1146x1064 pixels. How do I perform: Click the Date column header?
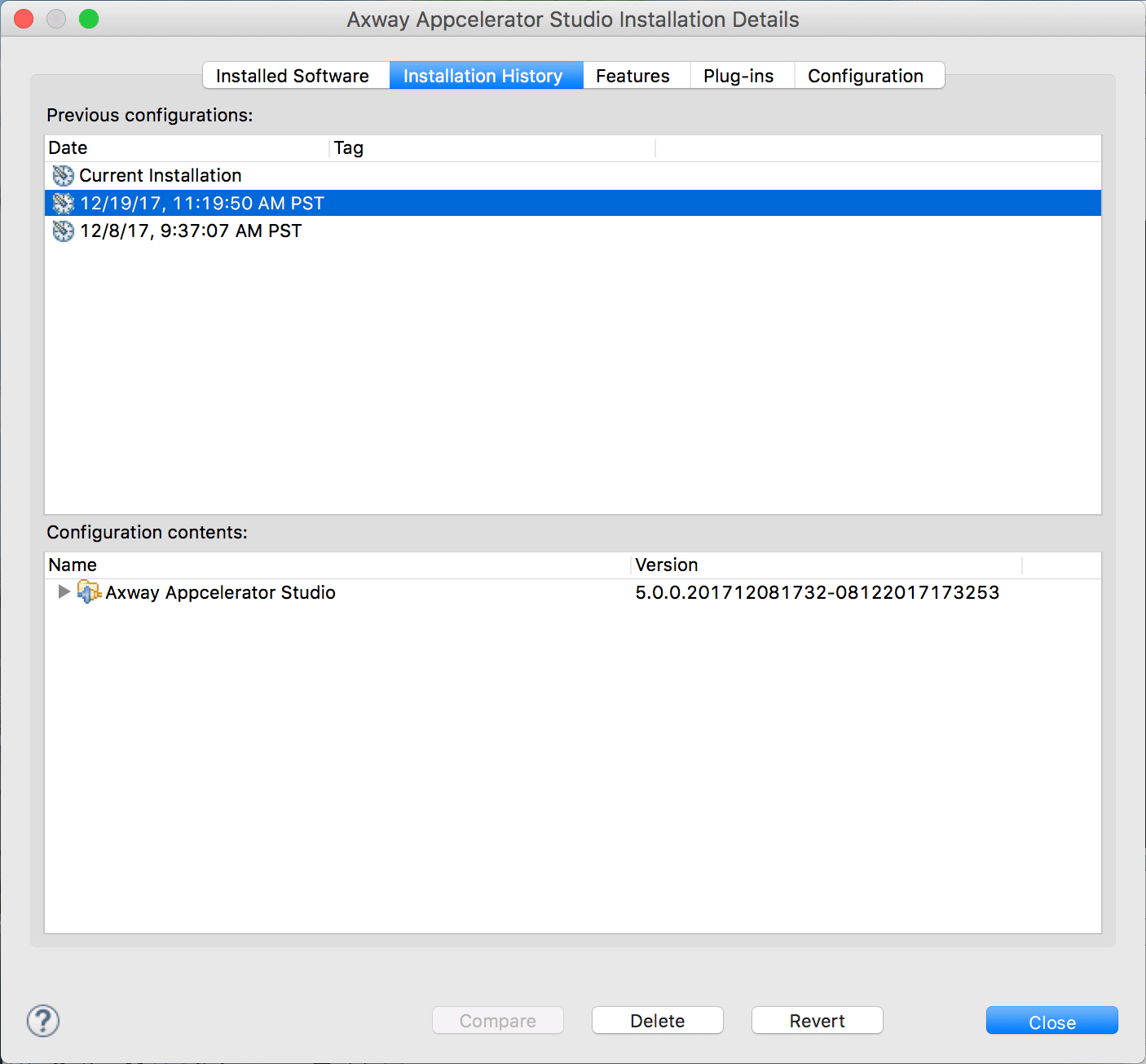tap(187, 148)
